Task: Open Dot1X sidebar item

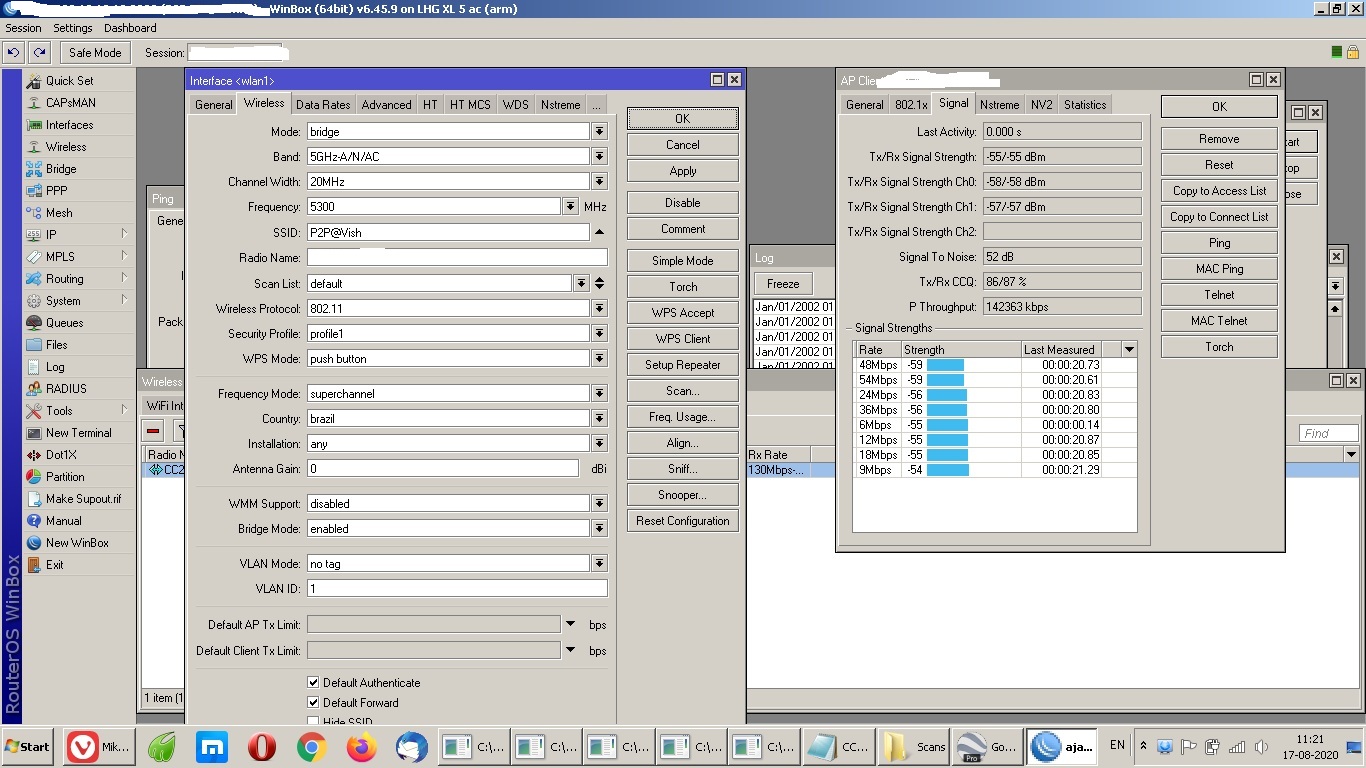Action: (61, 455)
